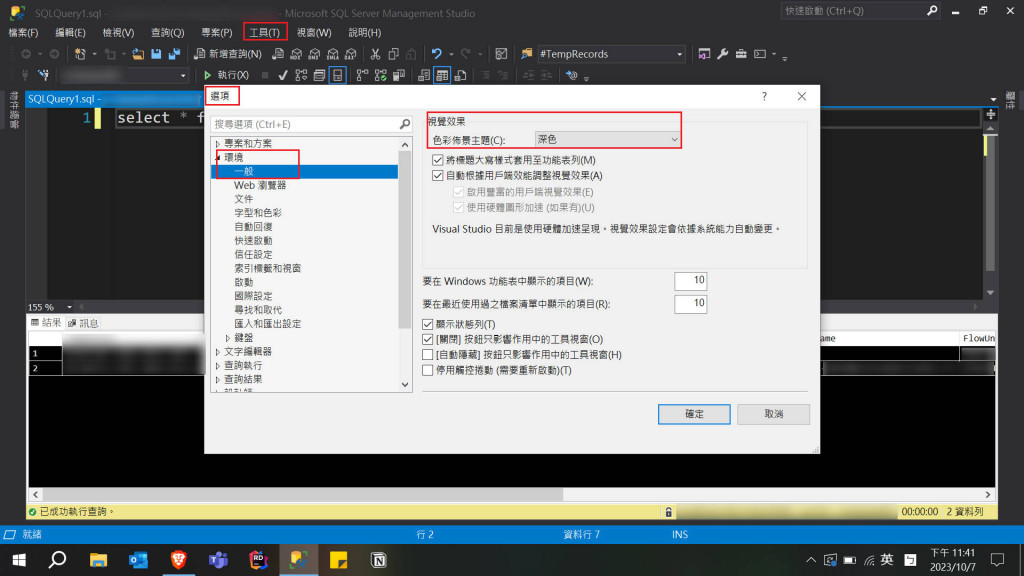Toggle 顯示狀態列(T) checkbox
Screen dimensions: 1024x576
point(428,324)
